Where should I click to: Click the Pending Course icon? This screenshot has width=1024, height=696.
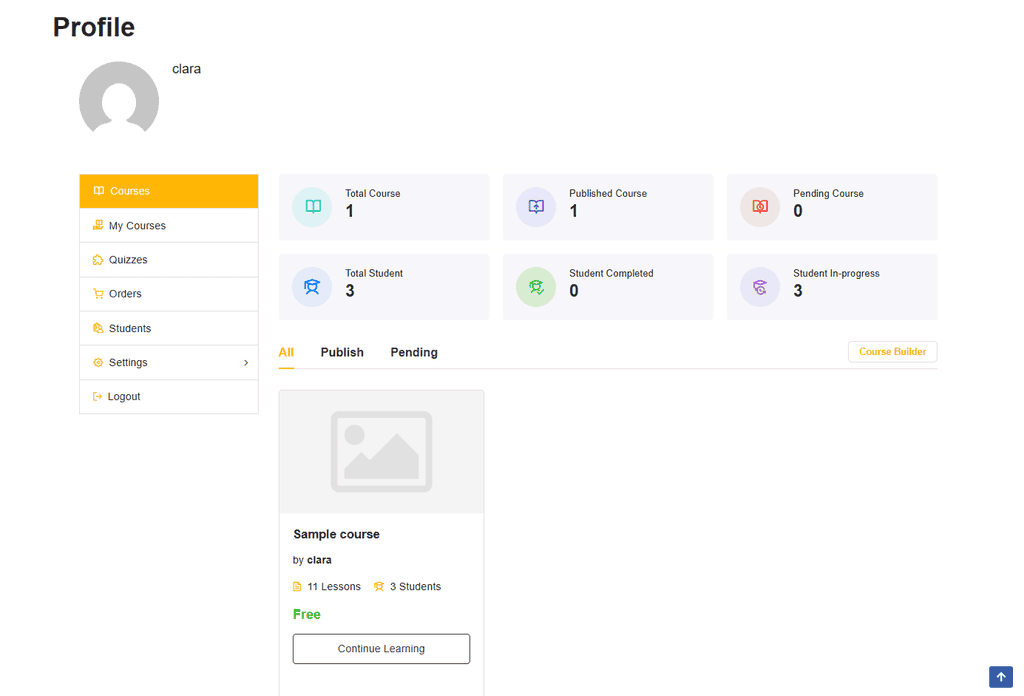(760, 207)
